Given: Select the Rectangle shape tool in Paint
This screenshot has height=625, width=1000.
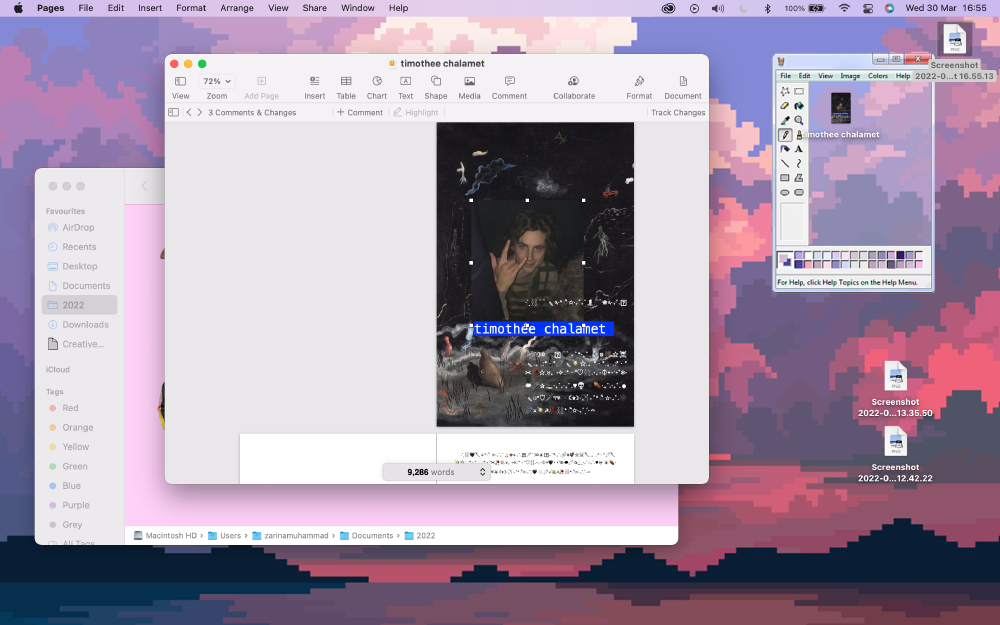Looking at the screenshot, I should [785, 178].
